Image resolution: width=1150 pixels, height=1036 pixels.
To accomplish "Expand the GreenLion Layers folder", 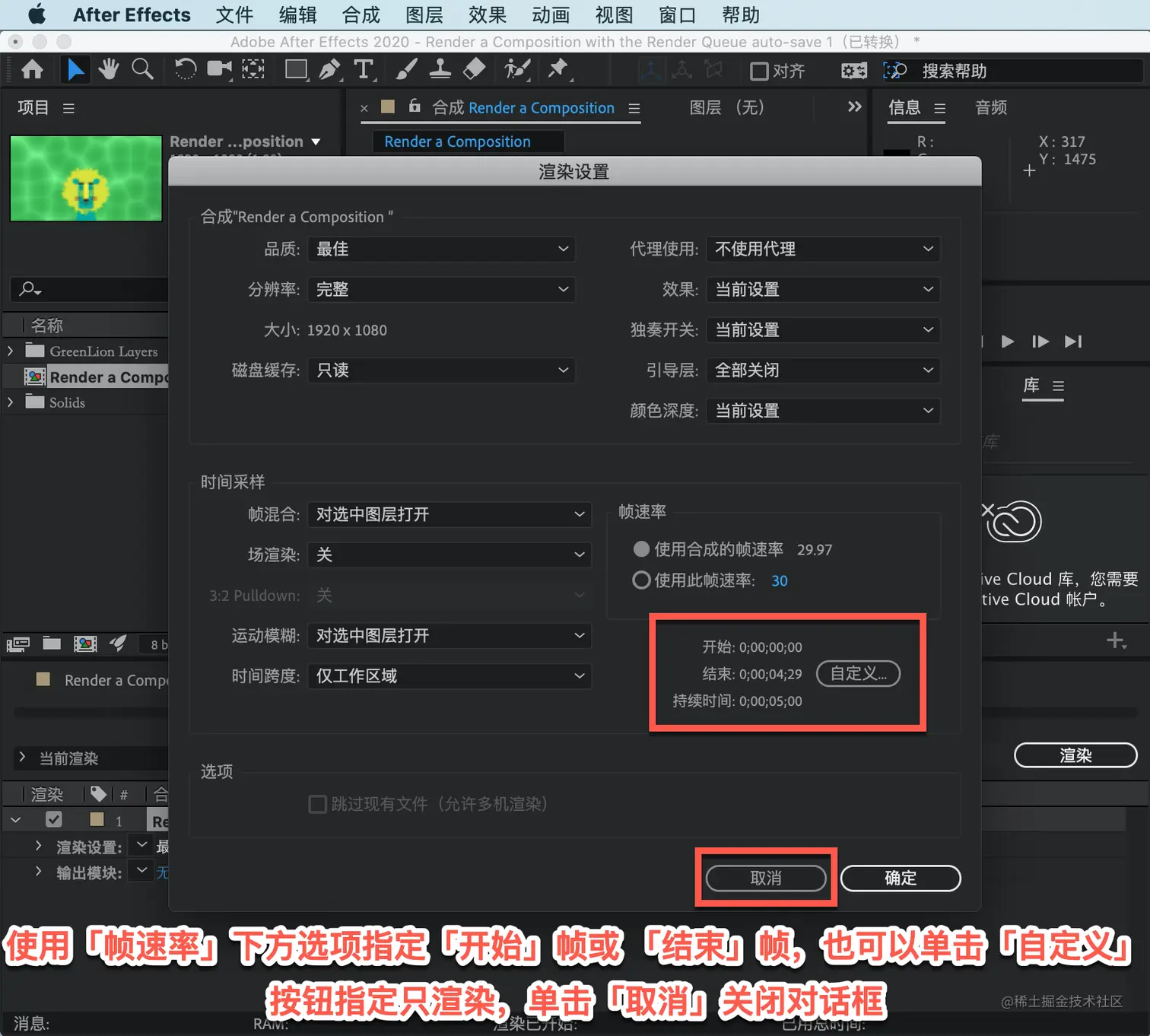I will 11,351.
